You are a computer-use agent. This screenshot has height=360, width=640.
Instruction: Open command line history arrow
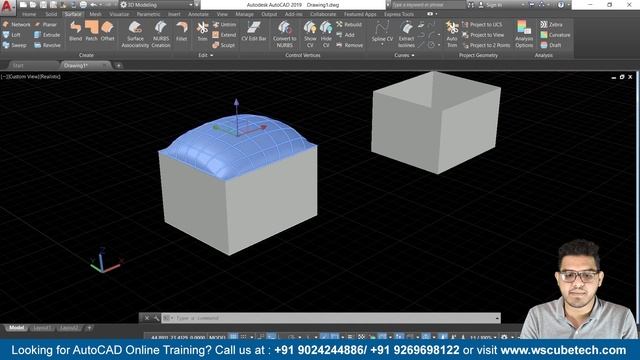pyautogui.click(x=497, y=318)
